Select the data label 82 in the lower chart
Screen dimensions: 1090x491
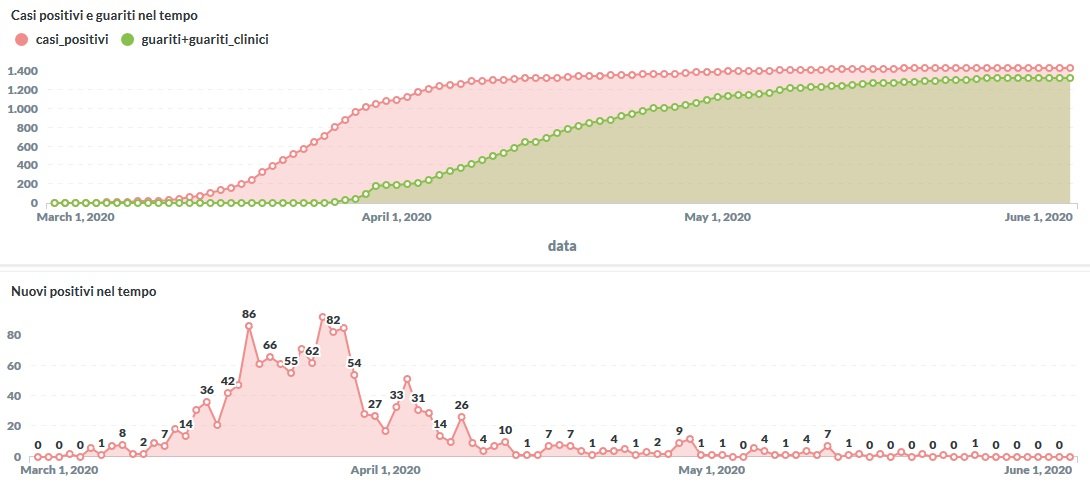pos(334,320)
